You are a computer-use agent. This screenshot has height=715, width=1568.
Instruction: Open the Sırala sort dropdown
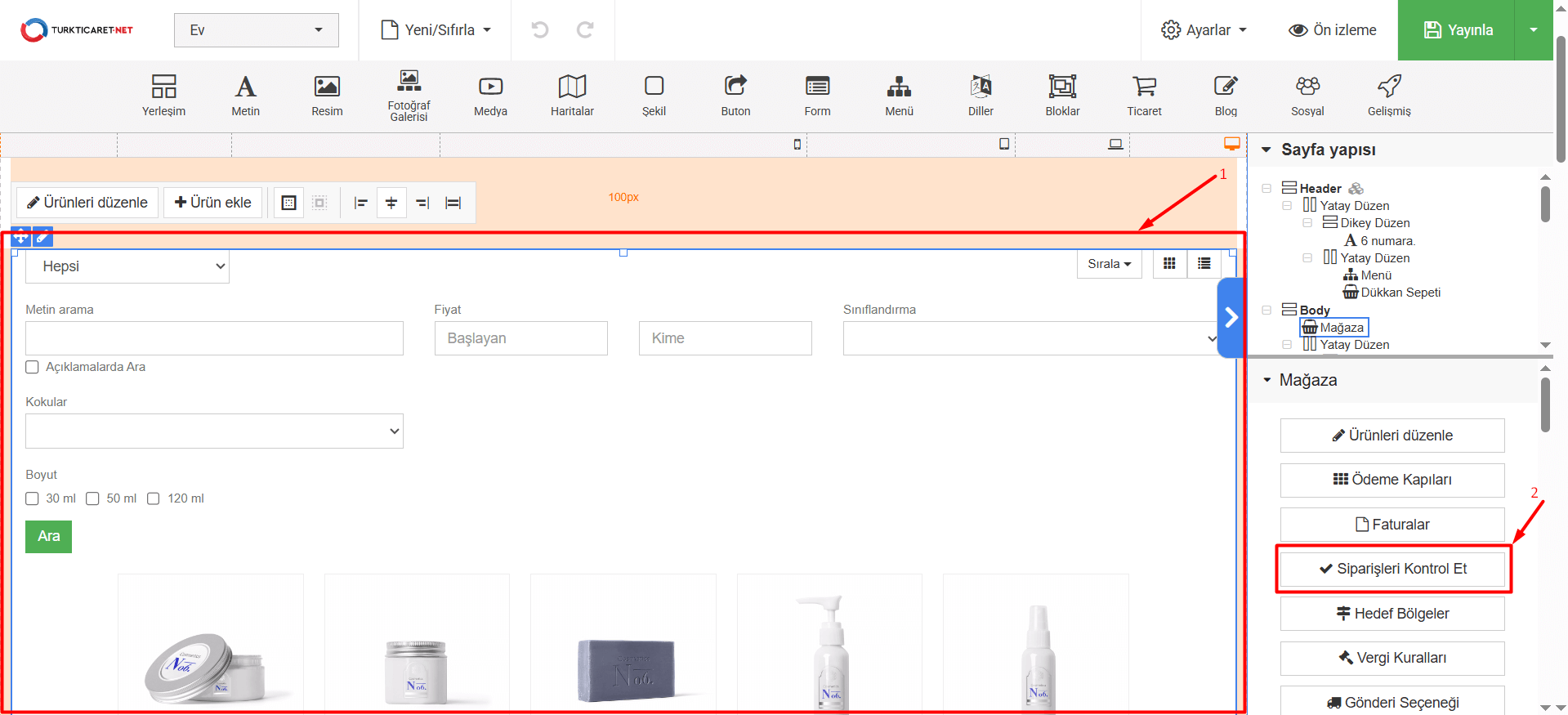pos(1109,264)
